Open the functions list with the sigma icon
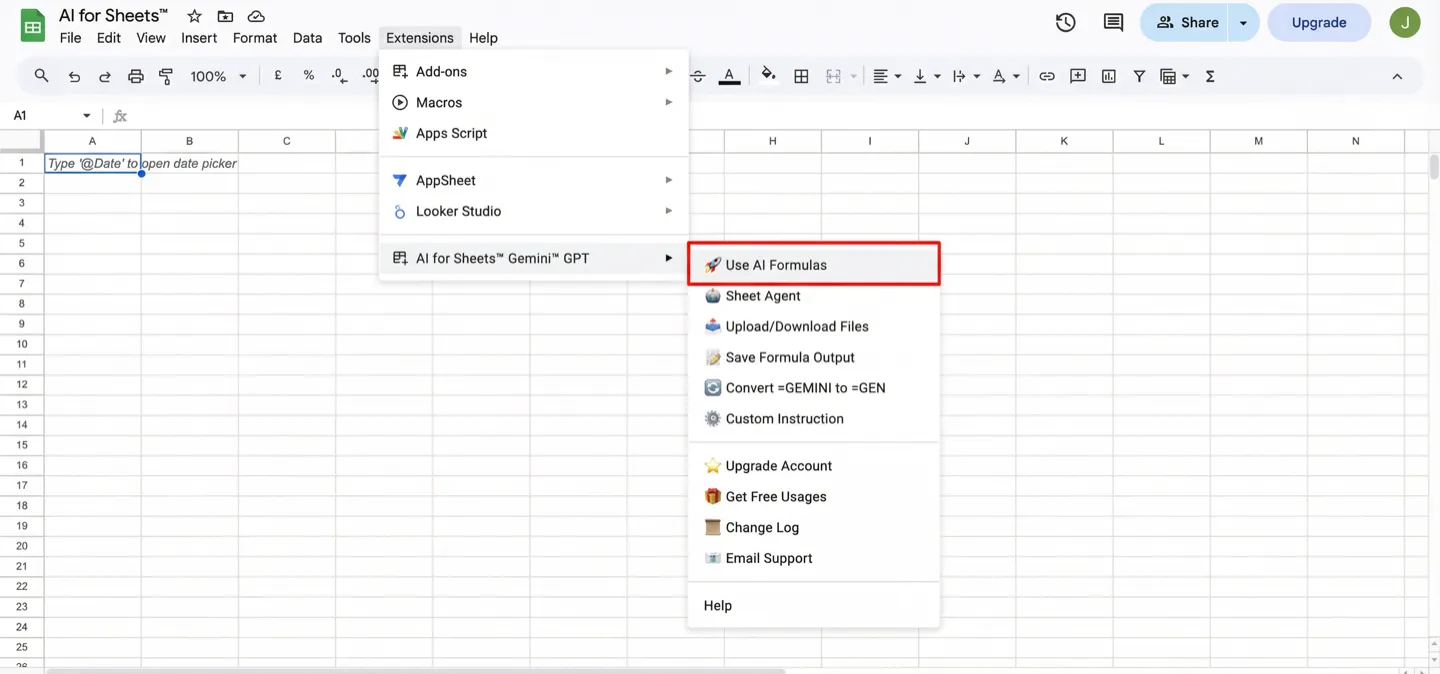The width and height of the screenshot is (1440, 674). (1209, 75)
